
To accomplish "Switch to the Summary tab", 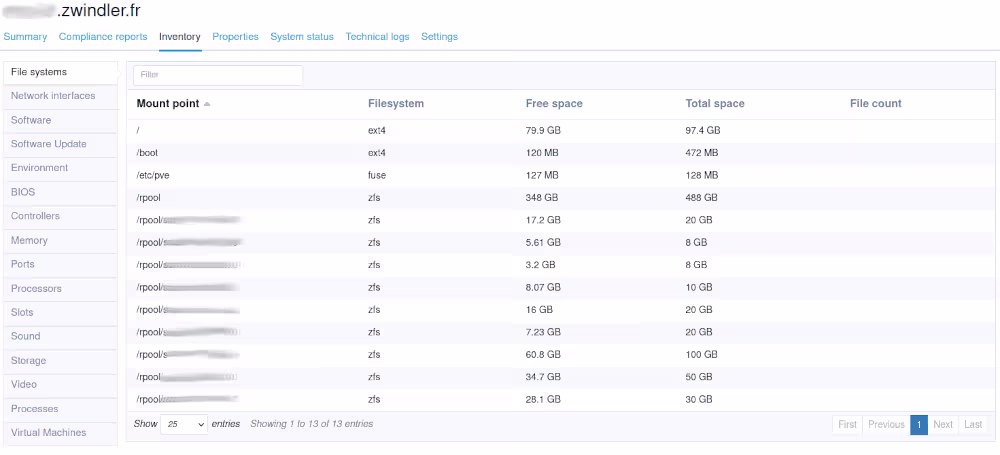I will [25, 37].
